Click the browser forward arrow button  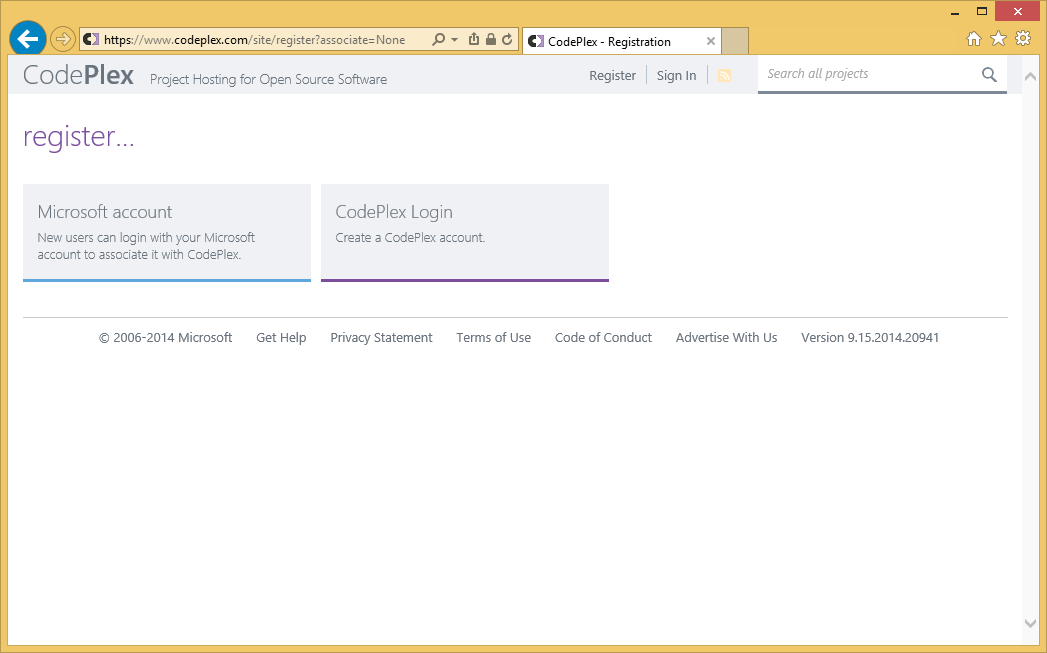tap(62, 39)
